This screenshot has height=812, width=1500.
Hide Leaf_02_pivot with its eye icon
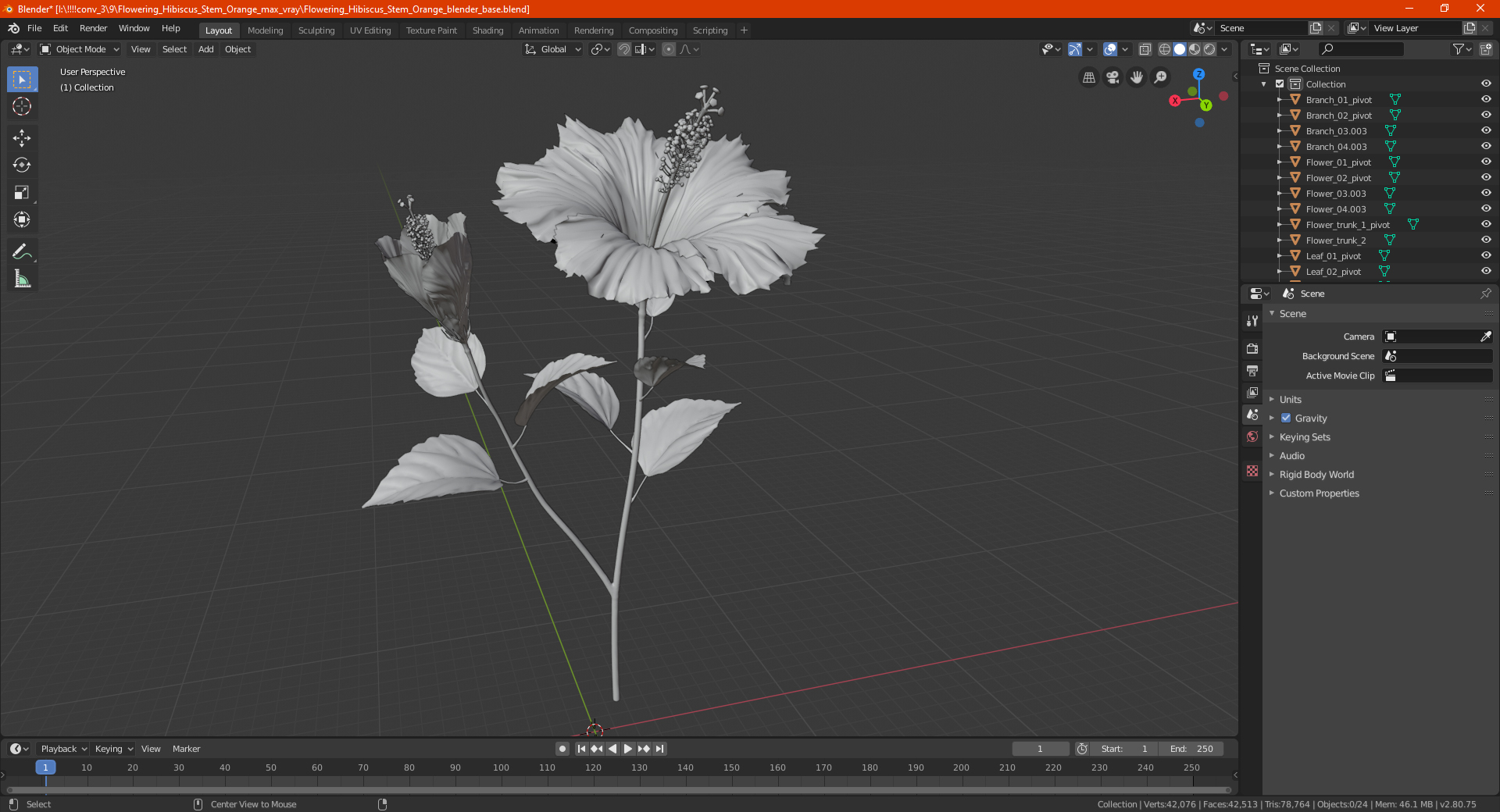point(1486,272)
